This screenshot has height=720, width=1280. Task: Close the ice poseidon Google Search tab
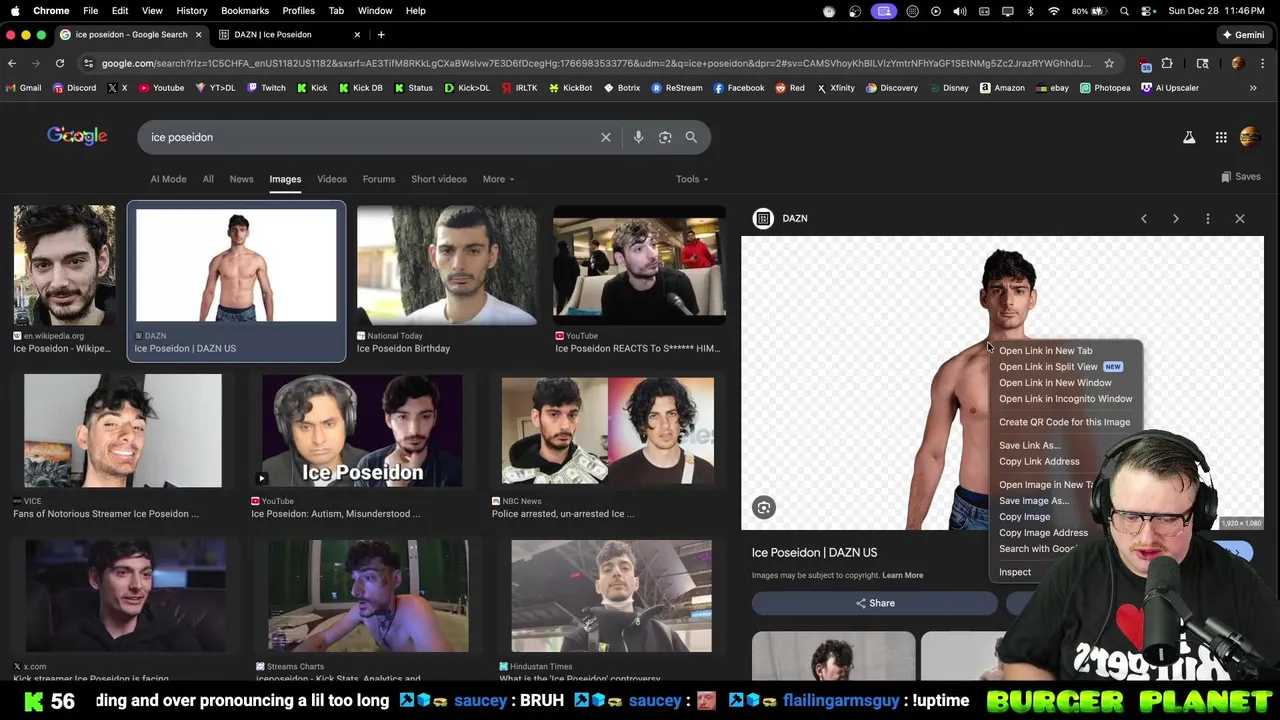[x=198, y=34]
